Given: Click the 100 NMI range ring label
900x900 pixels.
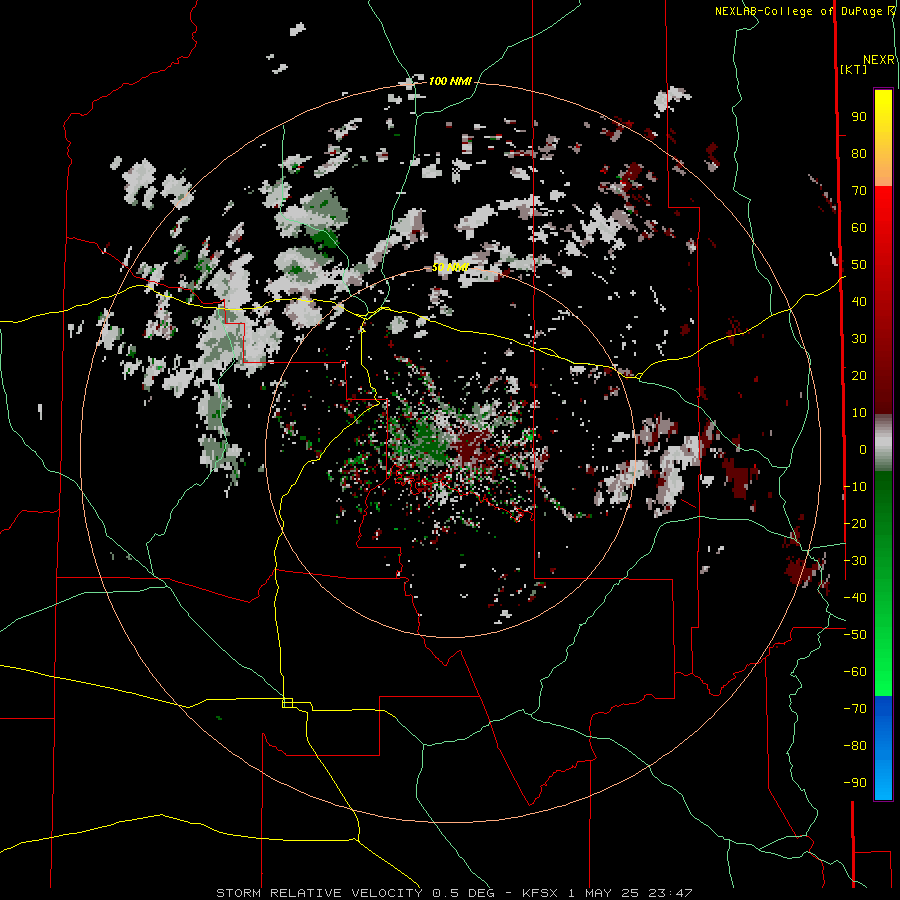Looking at the screenshot, I should click(450, 81).
